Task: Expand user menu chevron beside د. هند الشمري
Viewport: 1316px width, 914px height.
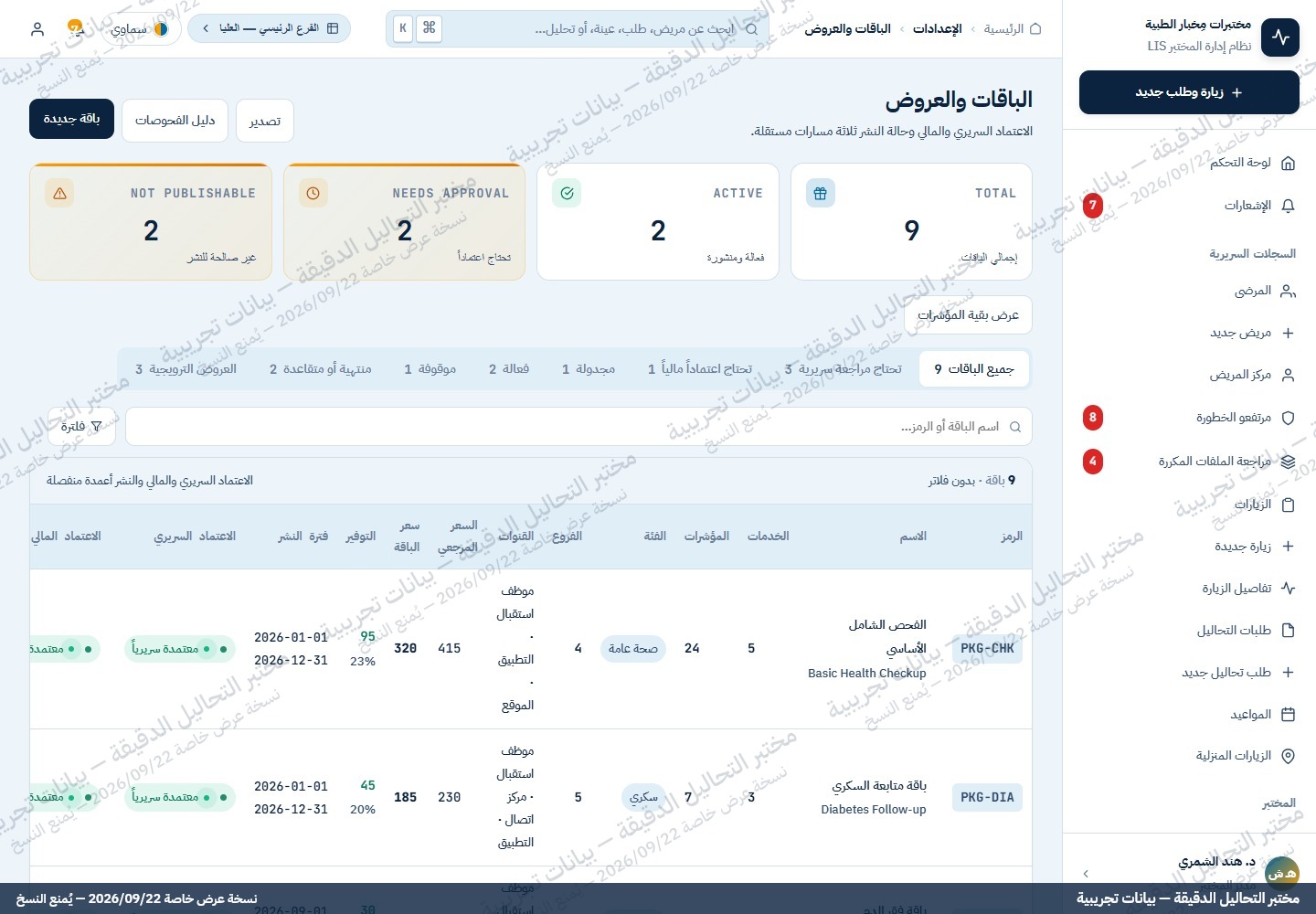Action: pyautogui.click(x=1086, y=874)
